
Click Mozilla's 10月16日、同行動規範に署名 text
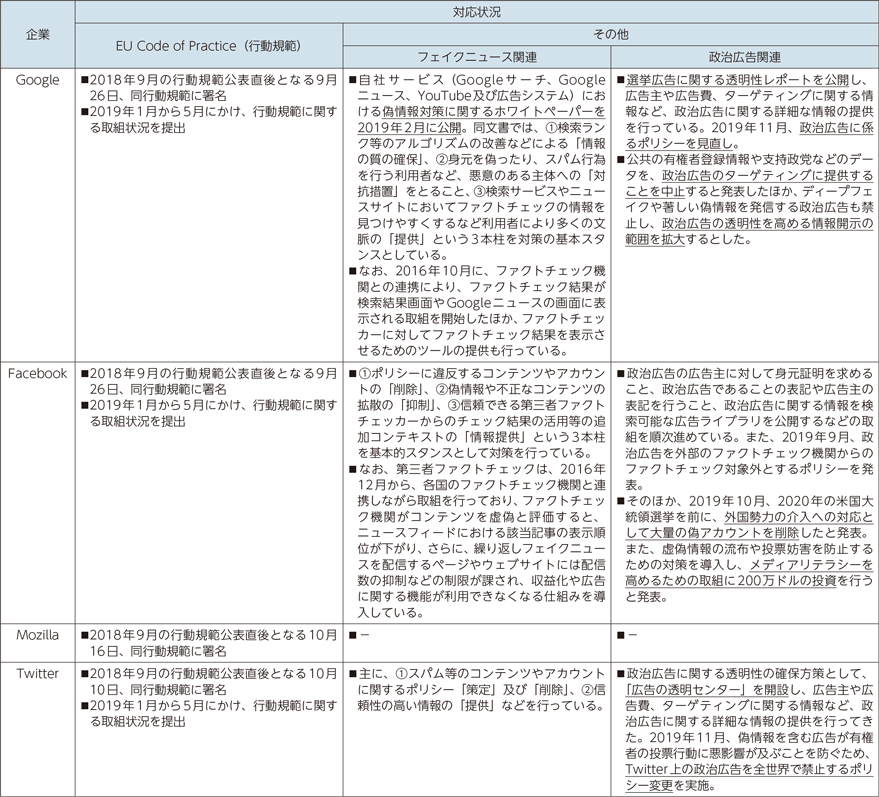click(213, 643)
